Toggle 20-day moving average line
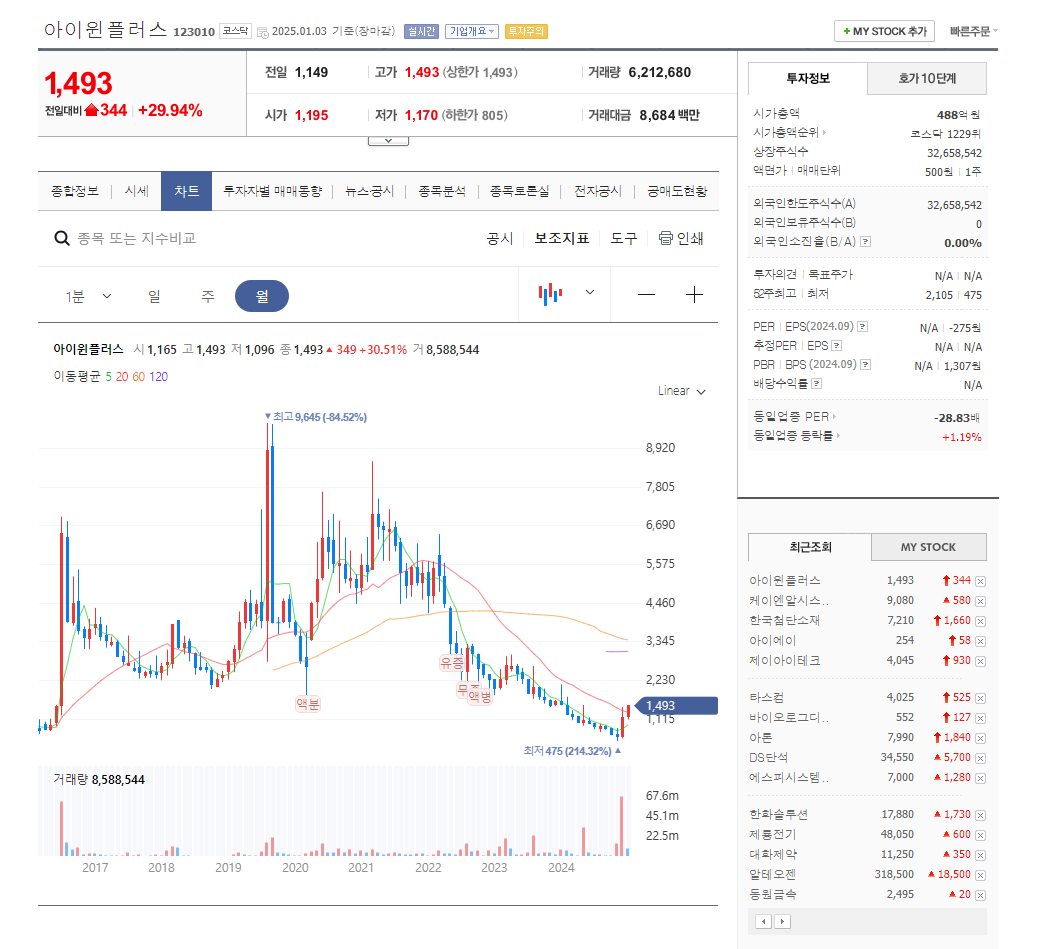This screenshot has width=1037, height=949. (x=122, y=376)
